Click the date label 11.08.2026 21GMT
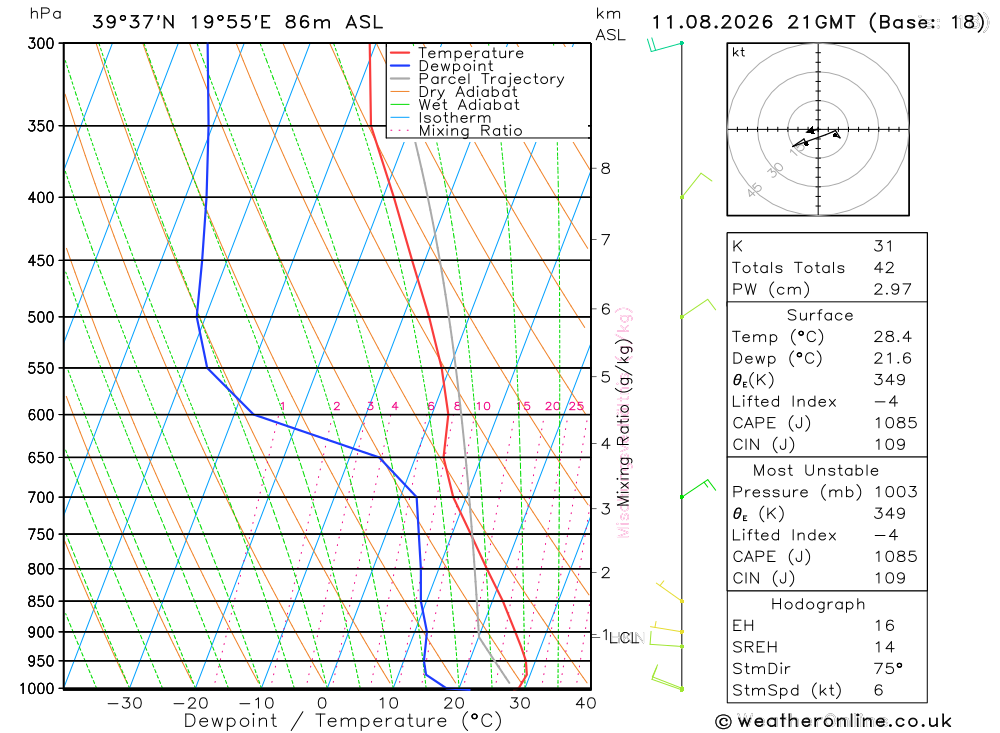 tap(753, 22)
